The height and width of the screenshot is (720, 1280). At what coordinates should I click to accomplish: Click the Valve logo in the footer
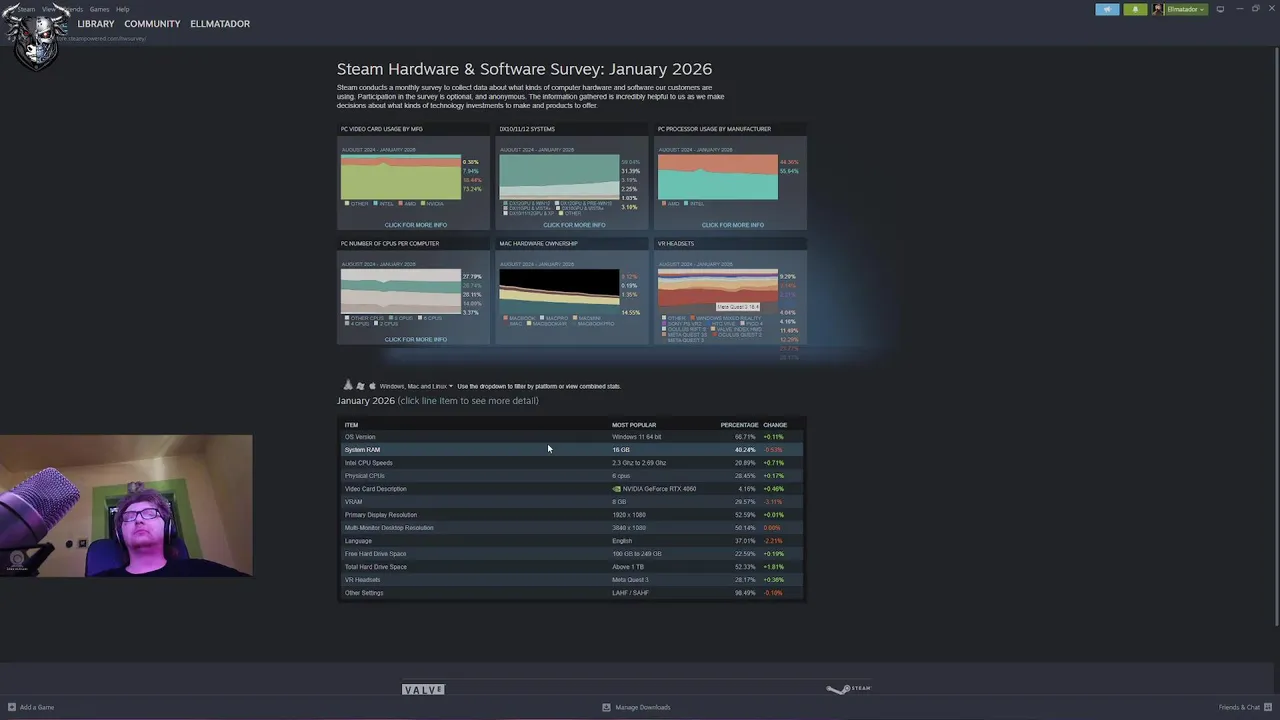pyautogui.click(x=423, y=690)
